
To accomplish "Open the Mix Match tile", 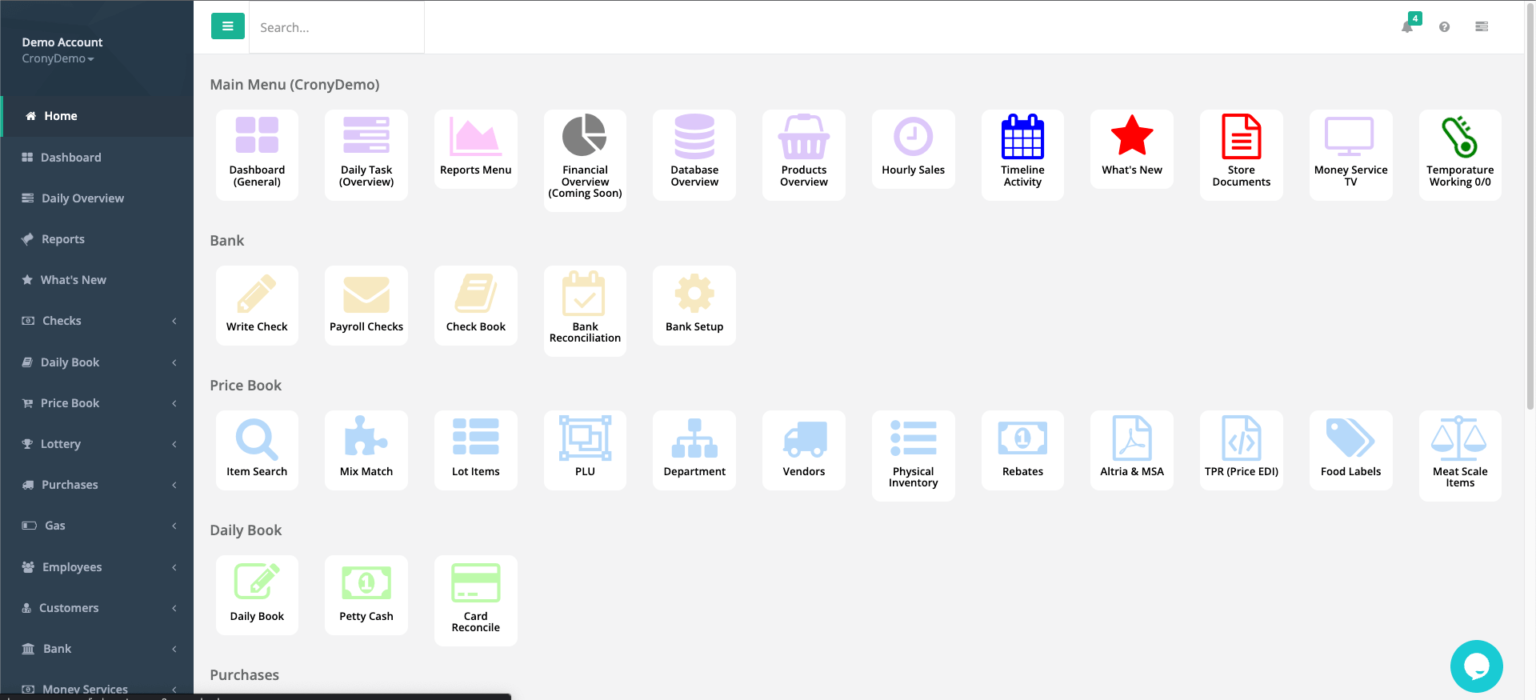I will click(366, 448).
